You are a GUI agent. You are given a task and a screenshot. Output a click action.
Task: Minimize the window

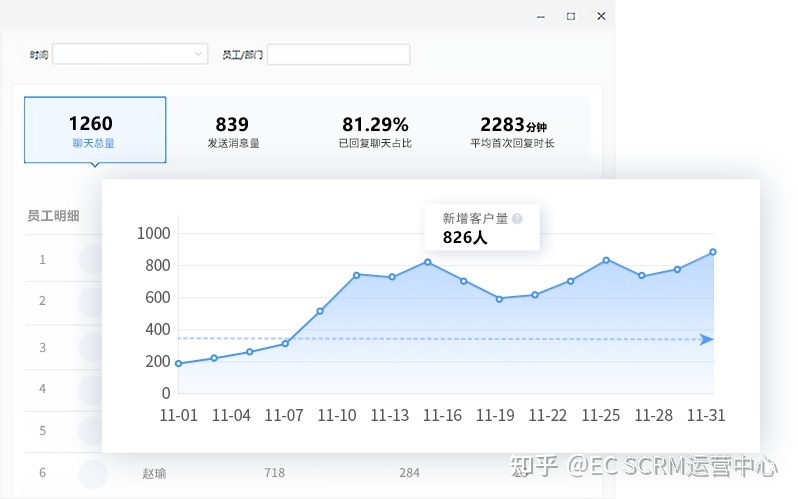coord(541,17)
